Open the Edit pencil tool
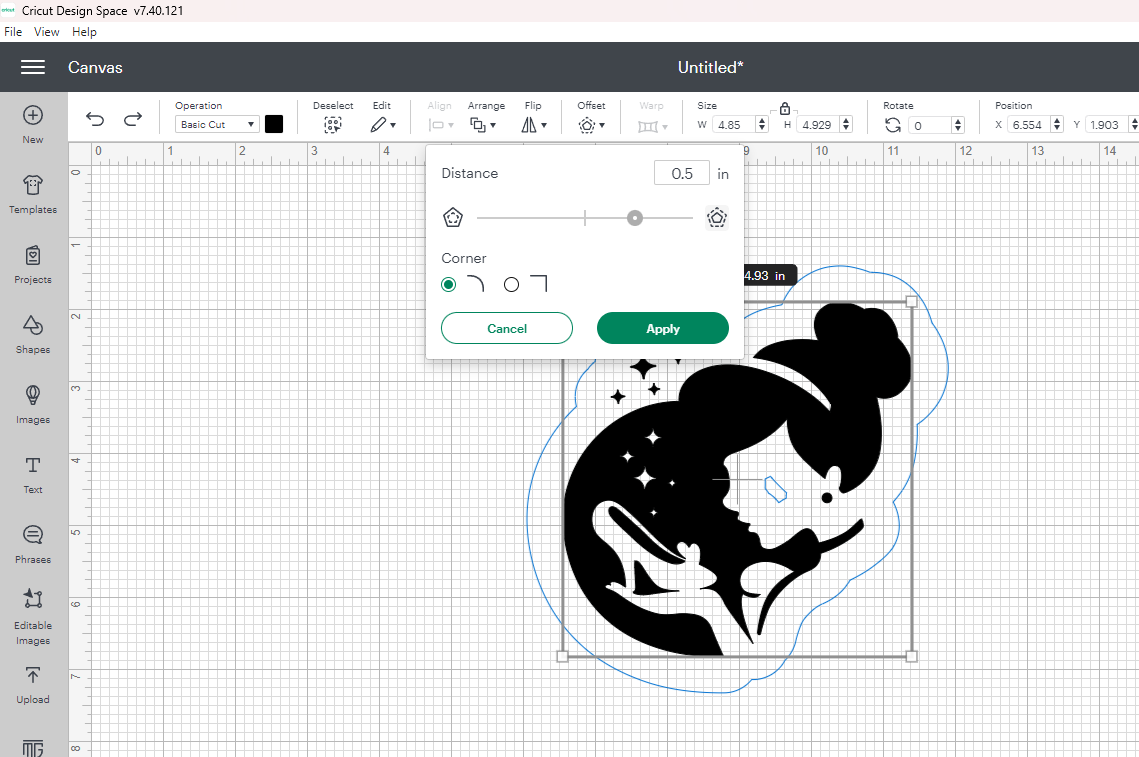 click(x=378, y=125)
